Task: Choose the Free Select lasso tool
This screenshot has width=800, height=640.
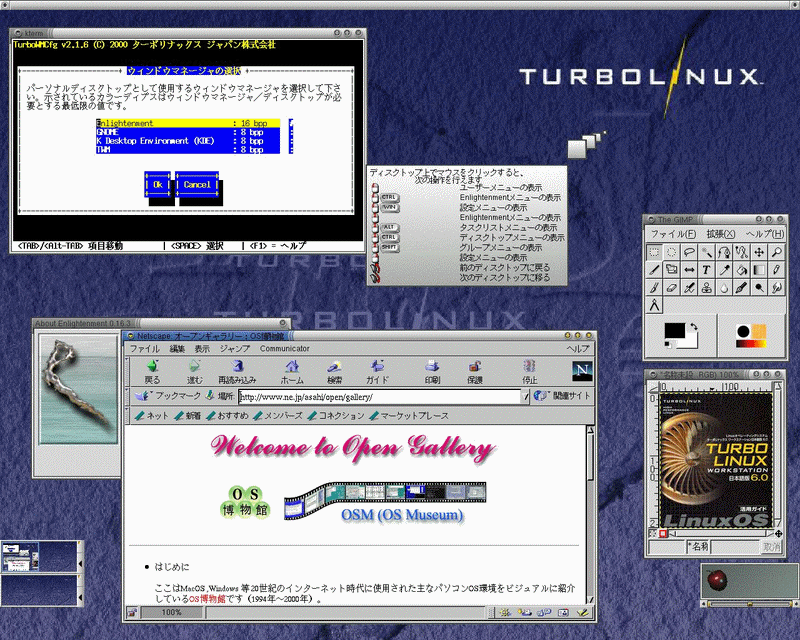Action: pos(689,252)
